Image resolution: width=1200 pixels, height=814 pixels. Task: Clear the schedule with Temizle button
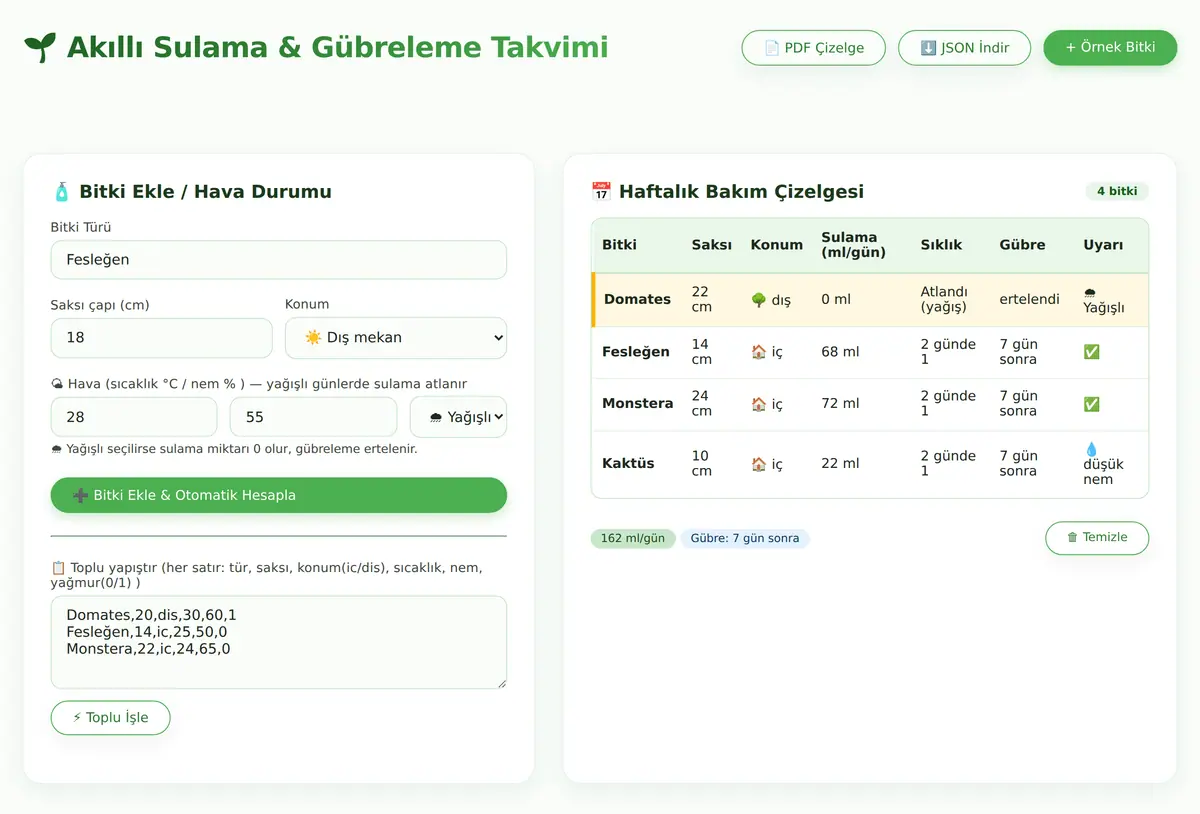pos(1097,537)
